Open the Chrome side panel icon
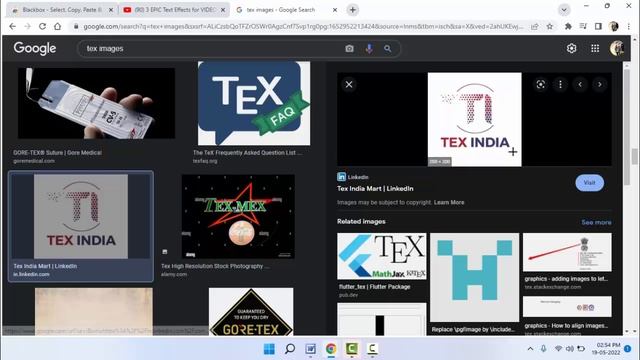640x360 pixels. click(598, 26)
